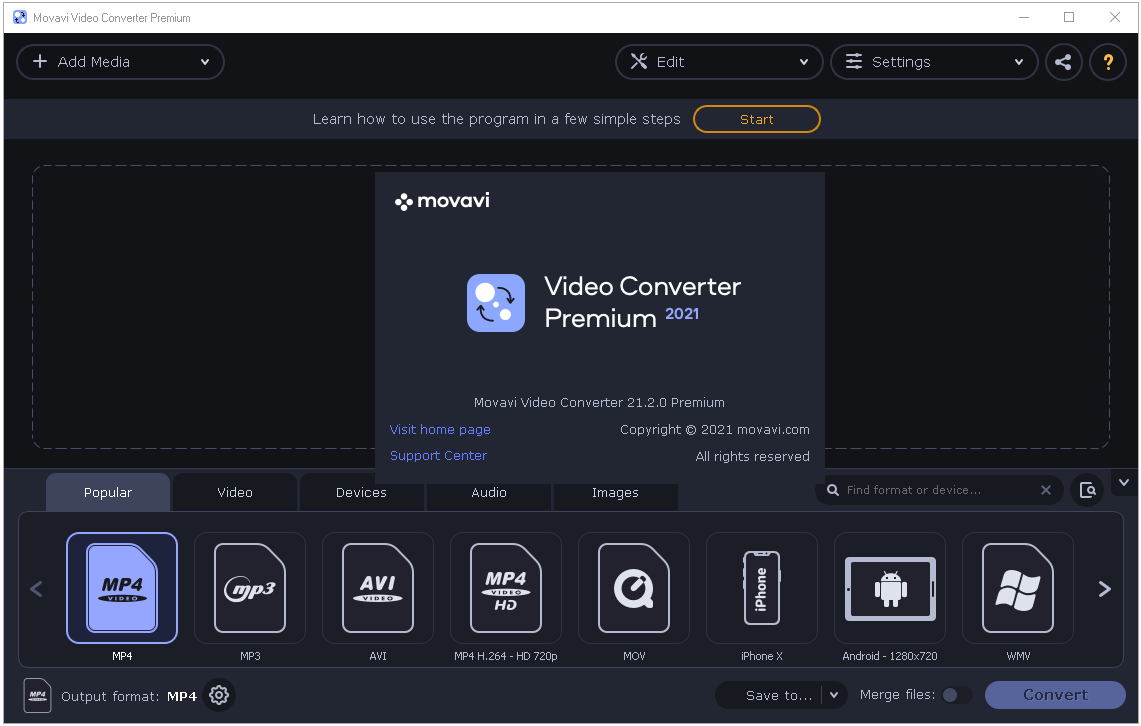Switch to the Devices tab
1141x726 pixels.
coord(361,492)
